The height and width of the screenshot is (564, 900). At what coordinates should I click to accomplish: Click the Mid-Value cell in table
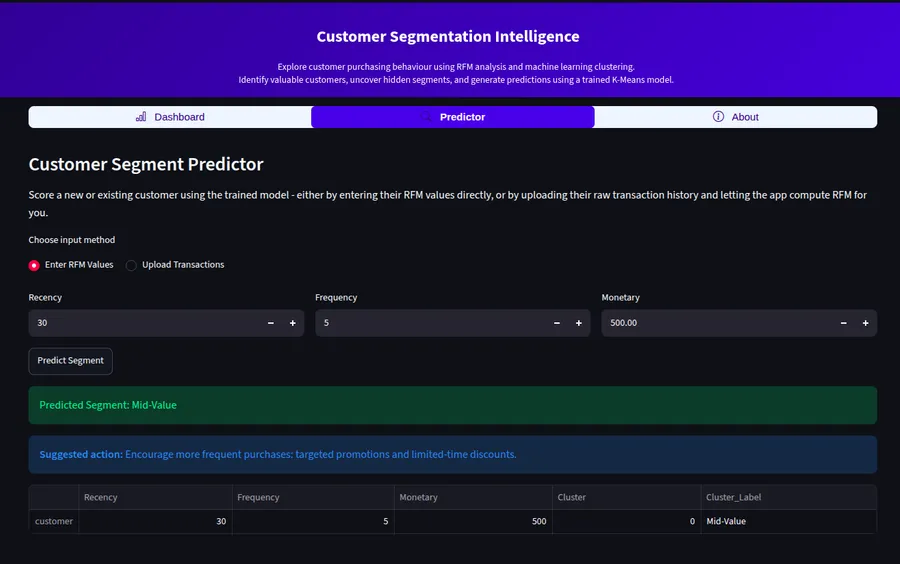coord(789,522)
